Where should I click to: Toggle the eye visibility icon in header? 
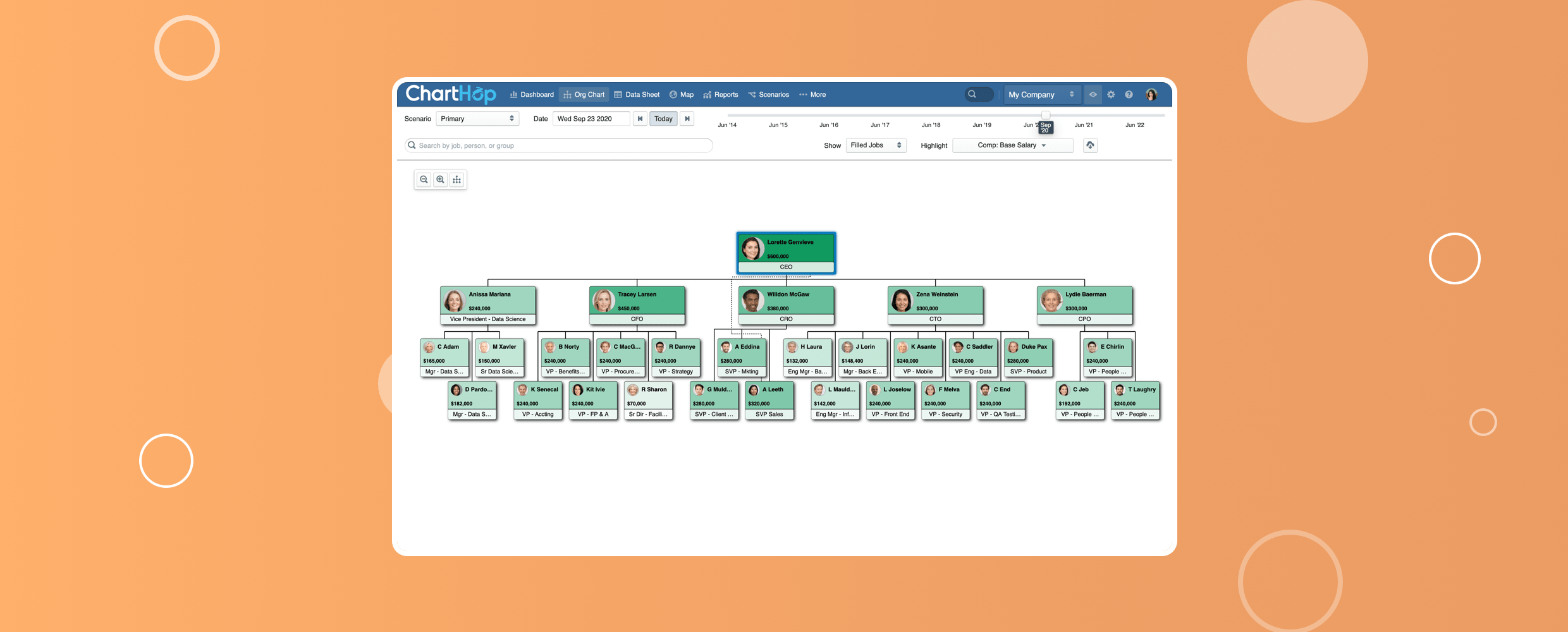(1093, 95)
